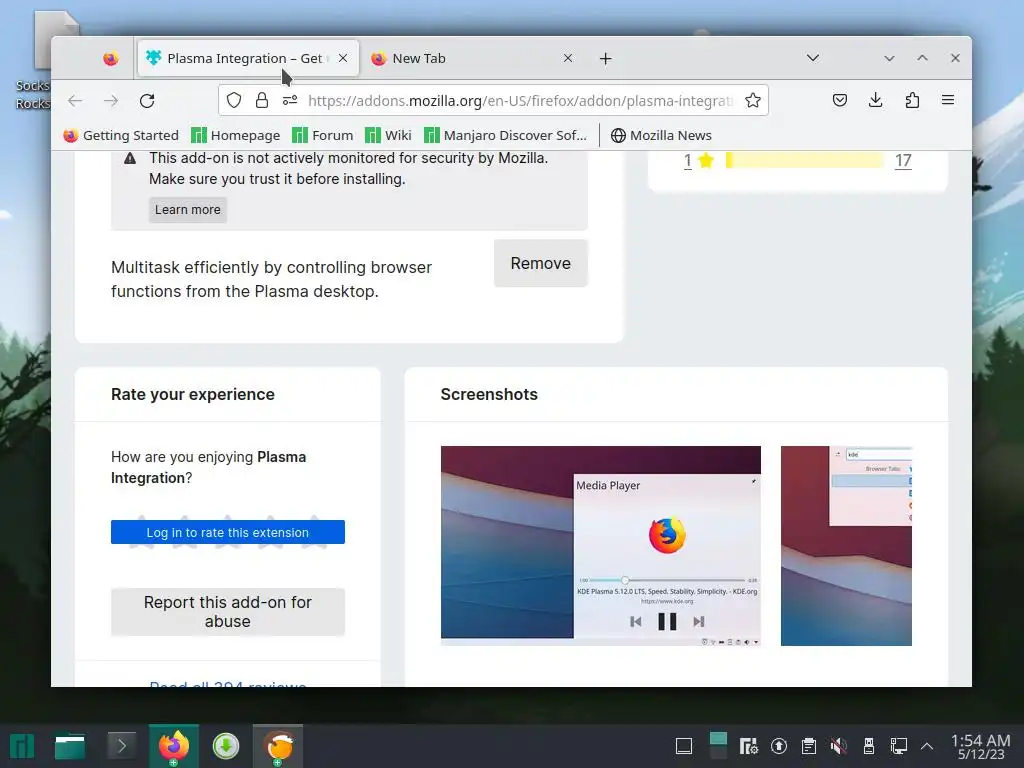Open the Manjaro application launcher

pos(22,746)
